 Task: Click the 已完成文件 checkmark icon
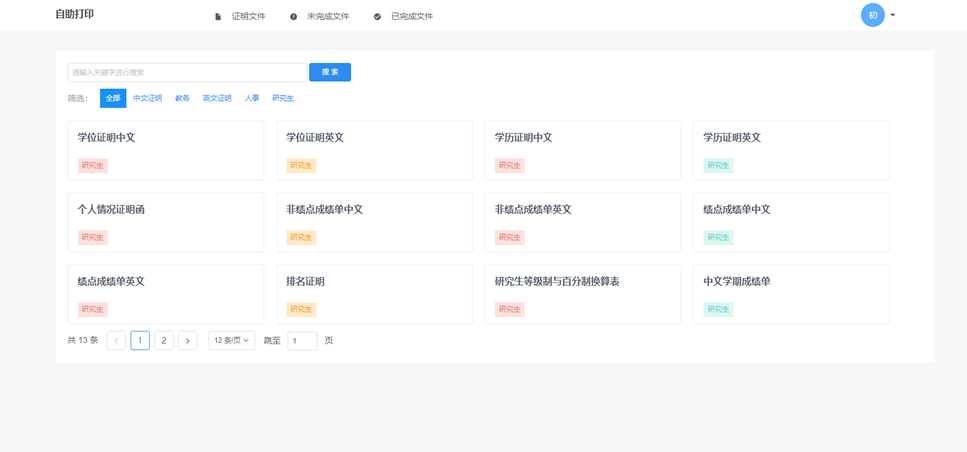(x=377, y=17)
